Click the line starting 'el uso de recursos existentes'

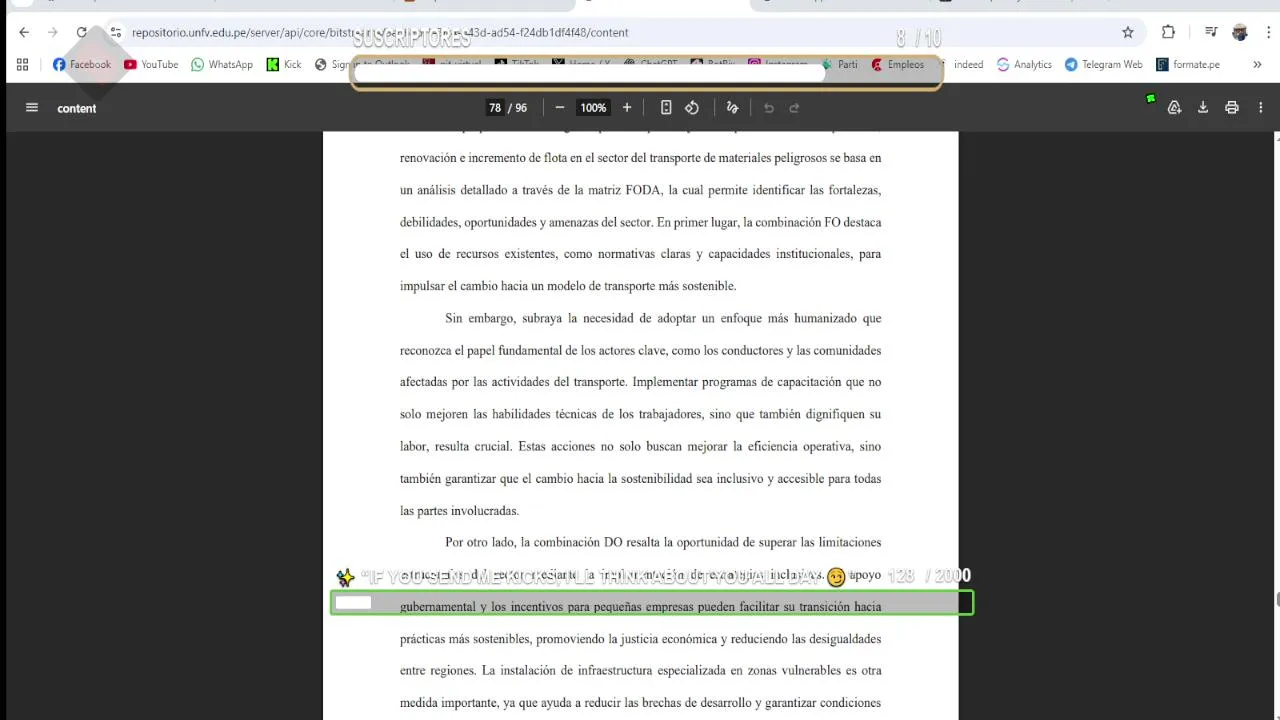point(640,254)
